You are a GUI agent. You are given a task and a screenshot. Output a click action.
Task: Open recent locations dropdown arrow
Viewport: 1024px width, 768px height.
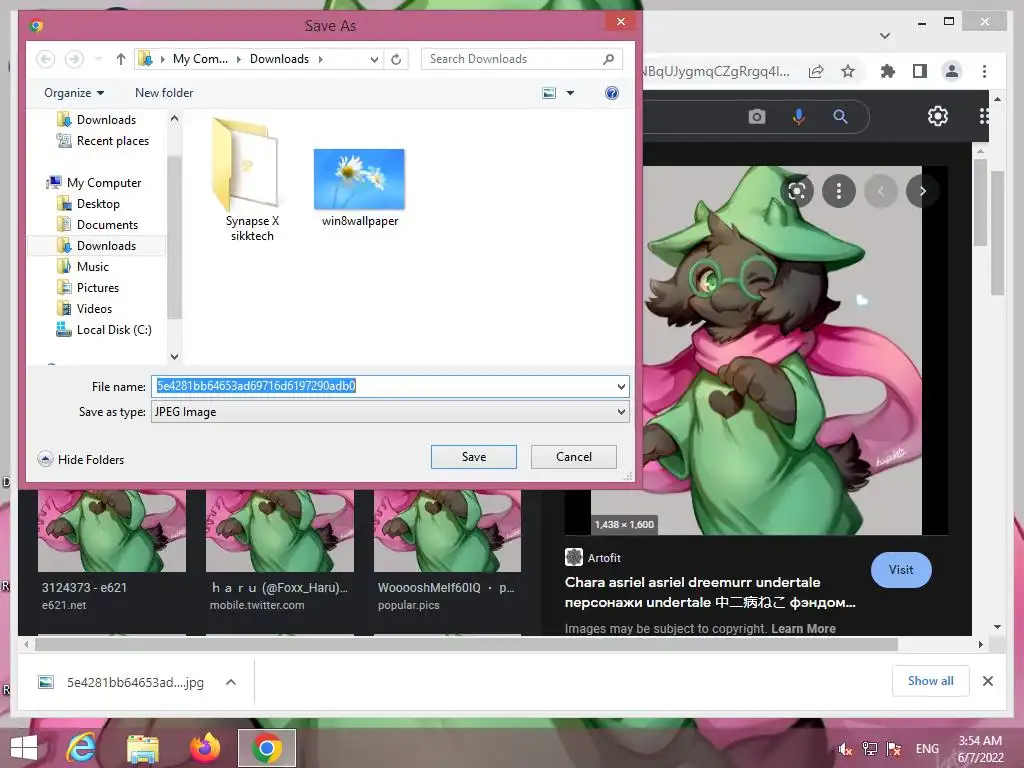(x=98, y=59)
